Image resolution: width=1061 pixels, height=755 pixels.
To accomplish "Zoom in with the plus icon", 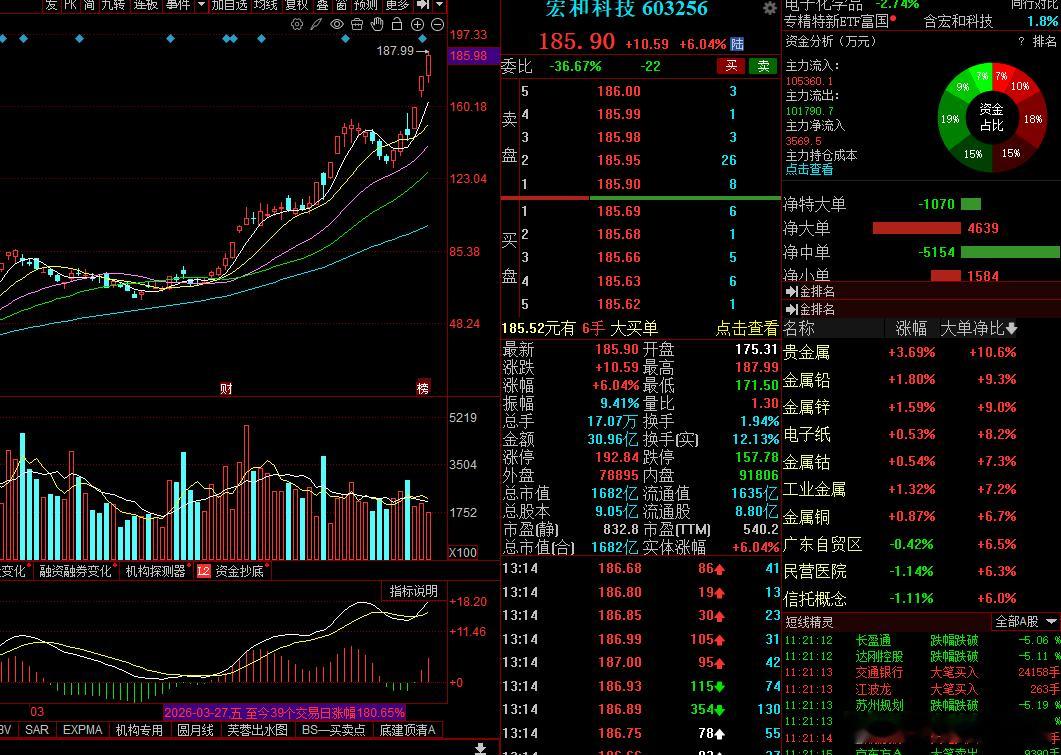I will [417, 25].
